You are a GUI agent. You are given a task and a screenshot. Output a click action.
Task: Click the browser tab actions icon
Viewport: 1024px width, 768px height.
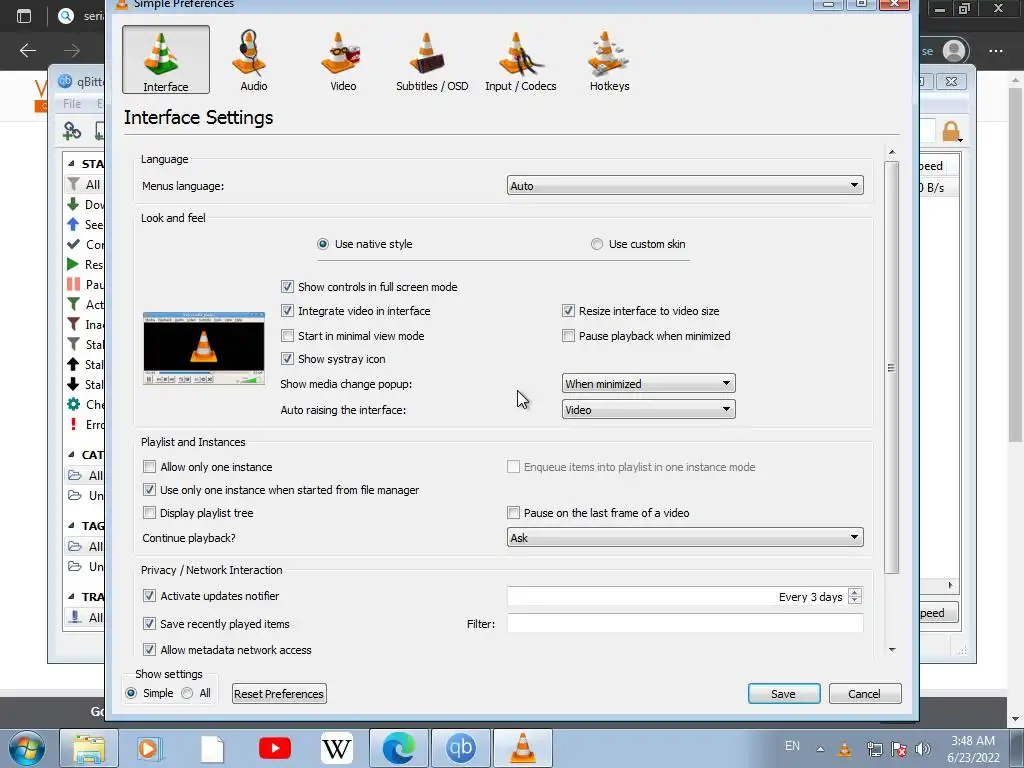[24, 16]
